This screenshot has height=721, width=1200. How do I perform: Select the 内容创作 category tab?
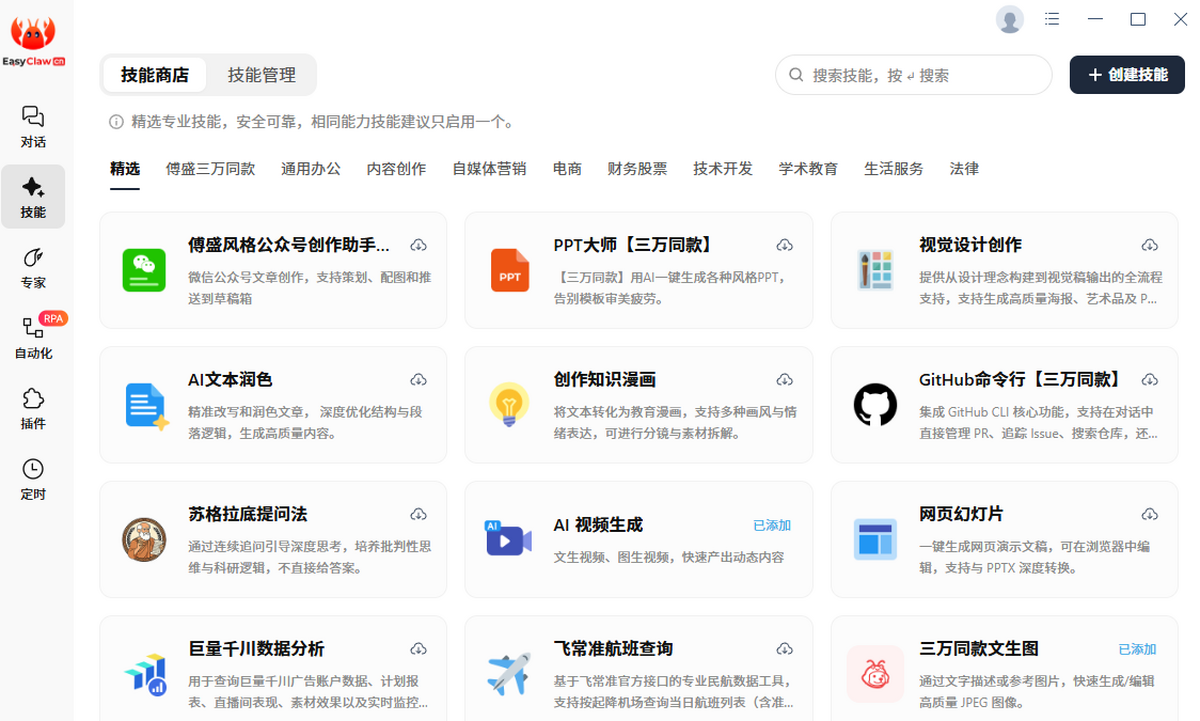click(x=396, y=169)
